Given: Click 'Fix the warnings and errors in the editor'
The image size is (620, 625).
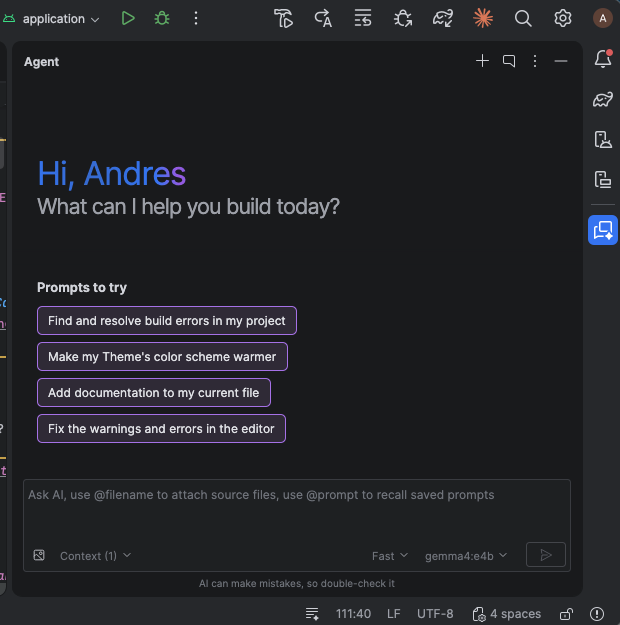Looking at the screenshot, I should click(161, 428).
